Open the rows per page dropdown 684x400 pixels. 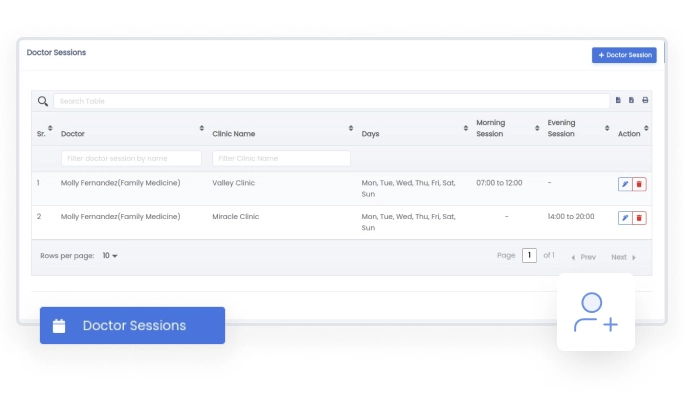pos(109,257)
